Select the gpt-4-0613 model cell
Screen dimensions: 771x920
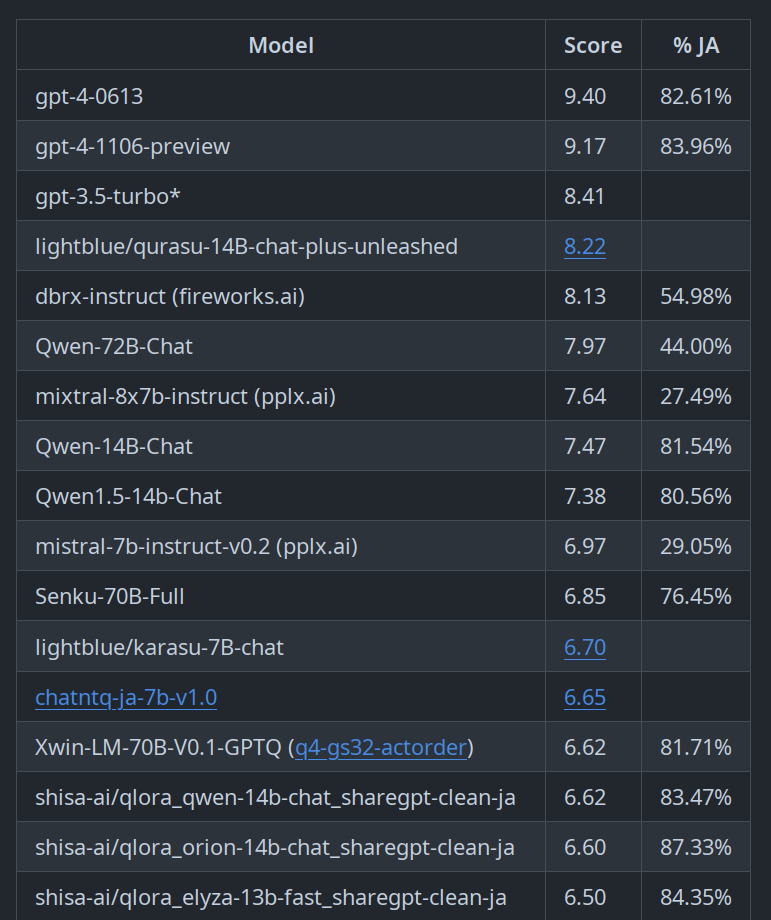(x=89, y=96)
